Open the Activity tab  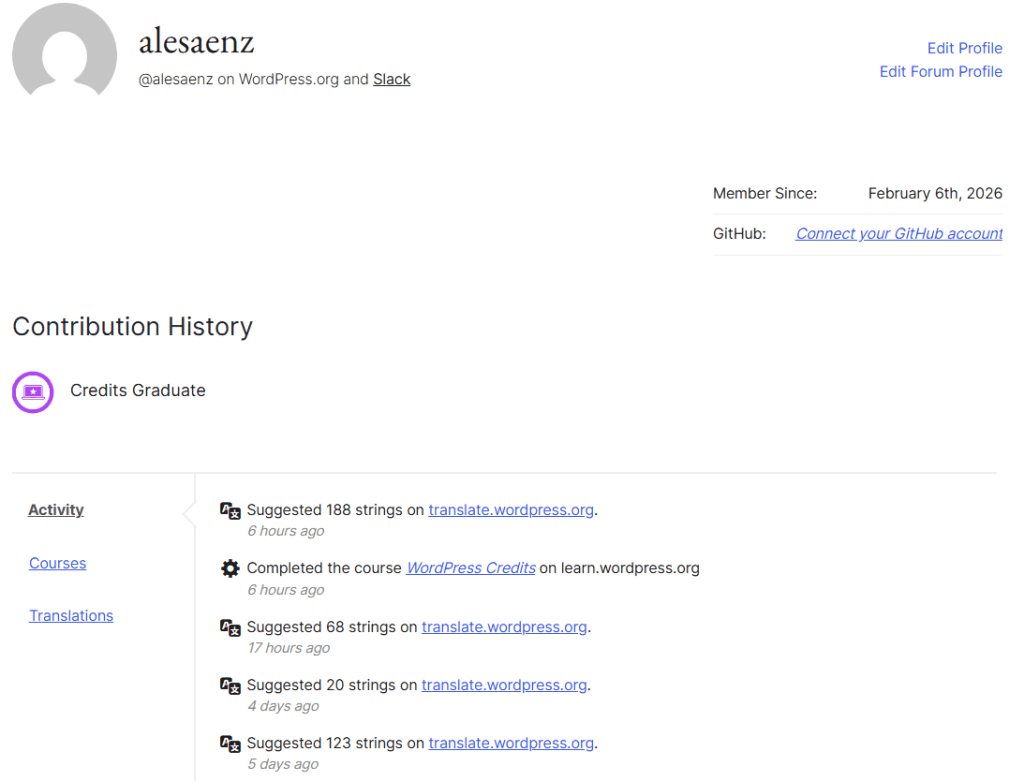[x=56, y=510]
